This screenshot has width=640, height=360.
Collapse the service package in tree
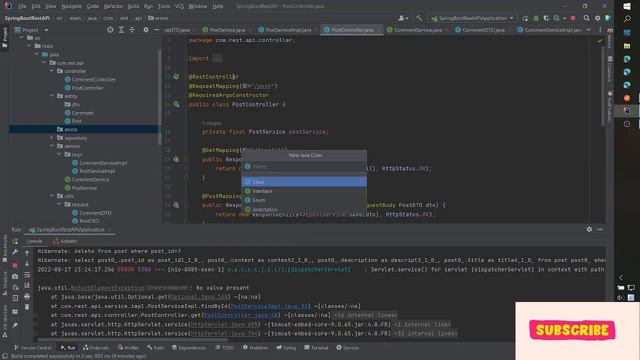coord(52,146)
